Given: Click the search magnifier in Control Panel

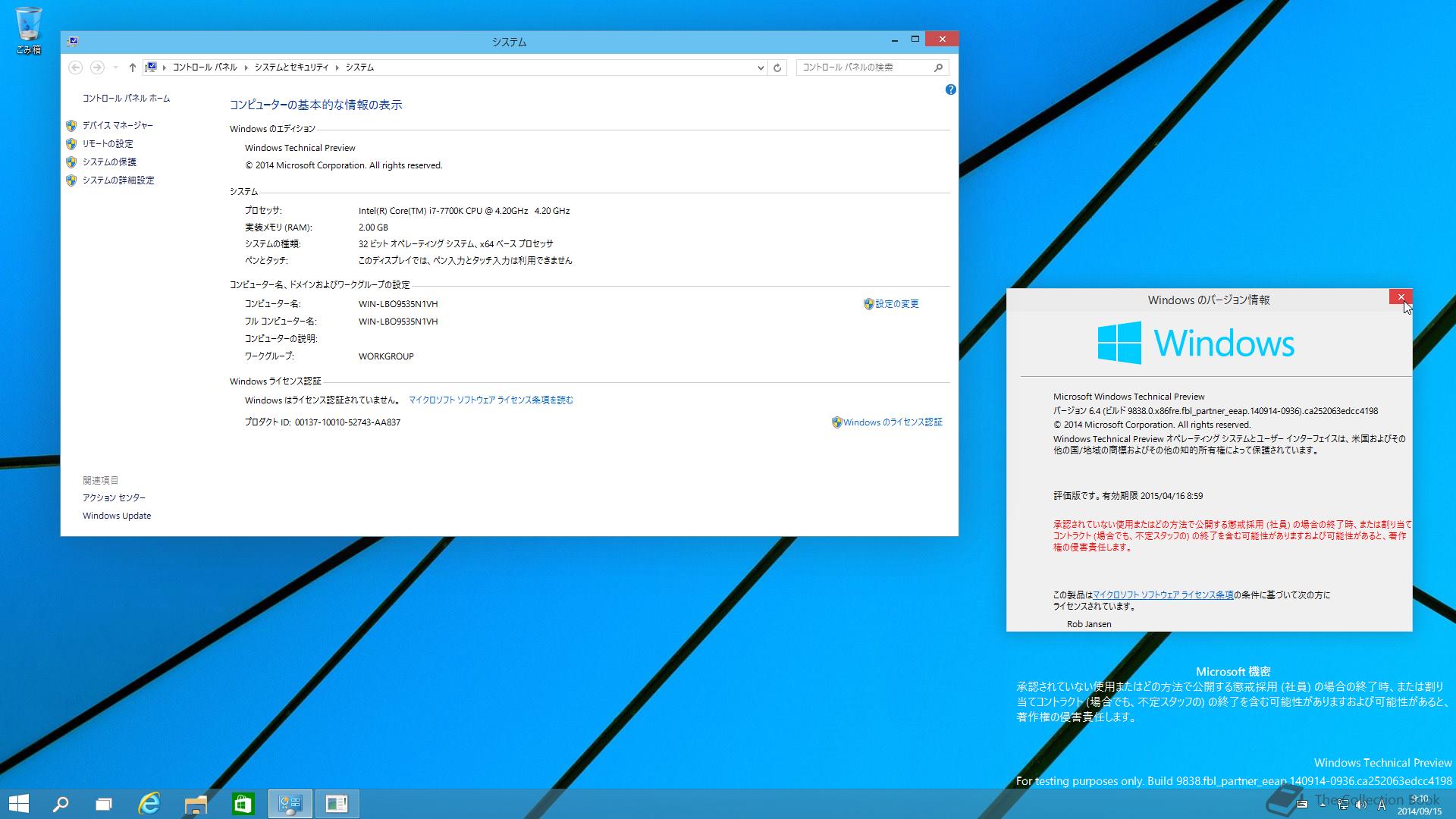Looking at the screenshot, I should [938, 67].
